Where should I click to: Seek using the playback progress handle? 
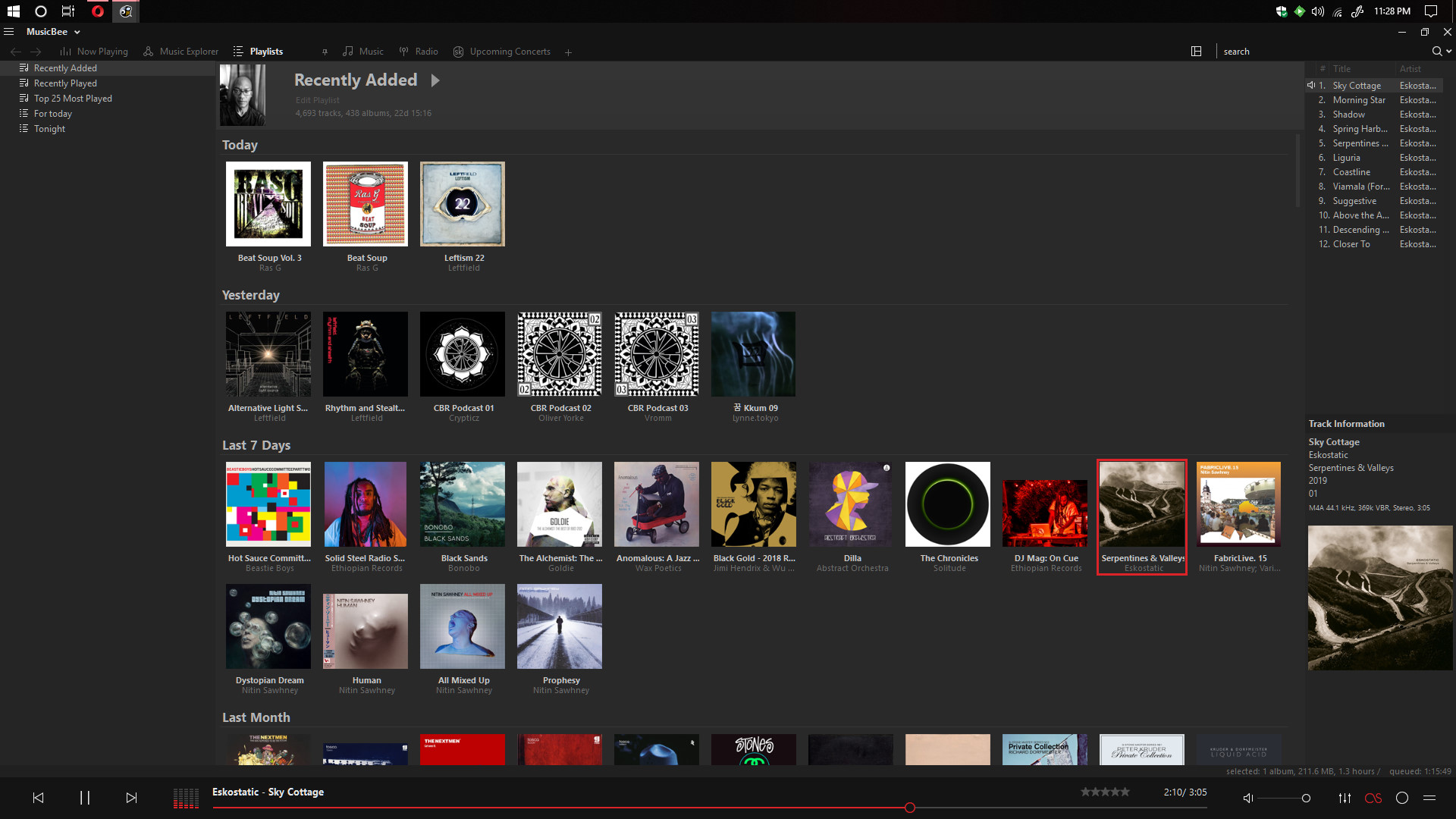click(x=910, y=808)
